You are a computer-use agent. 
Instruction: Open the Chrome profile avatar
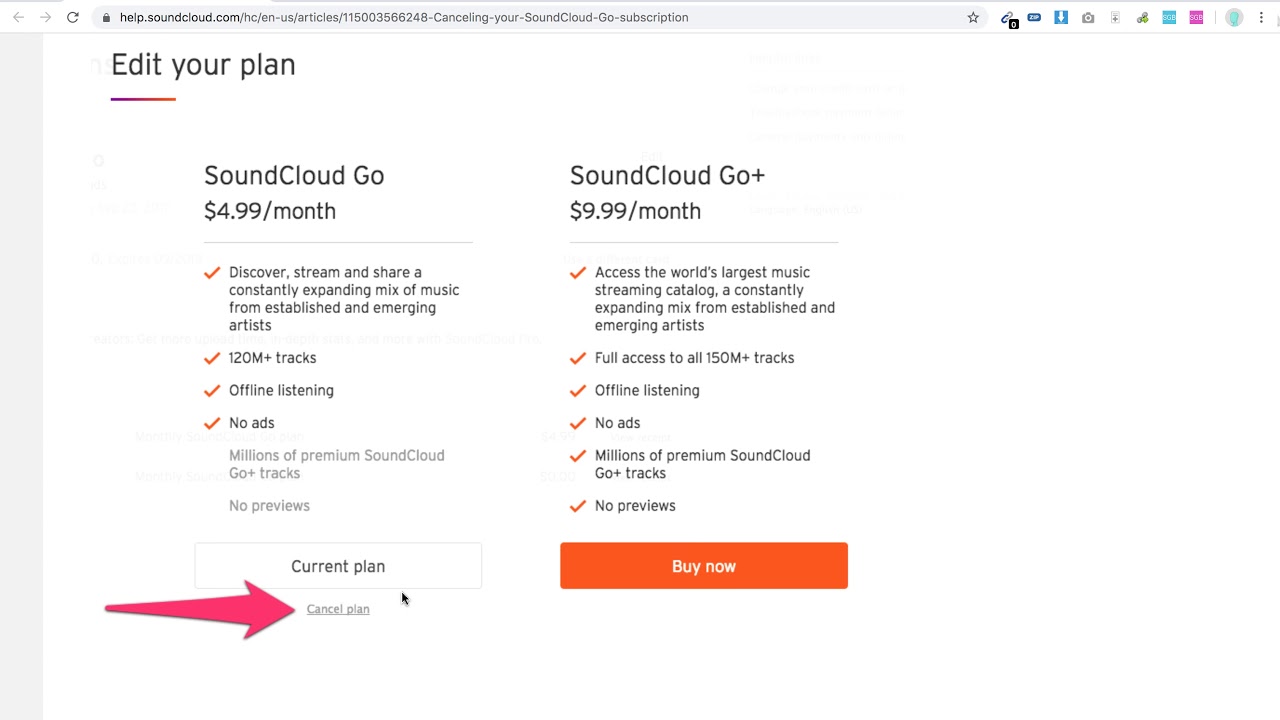(x=1234, y=17)
